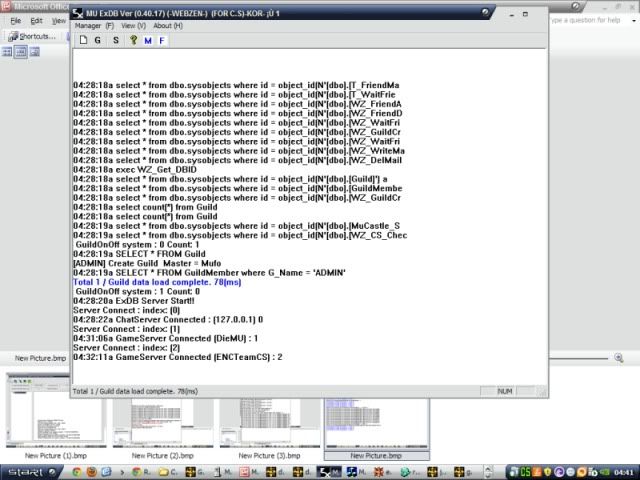Open the View (V) menu in ExDB
640x480 pixels.
(133, 25)
